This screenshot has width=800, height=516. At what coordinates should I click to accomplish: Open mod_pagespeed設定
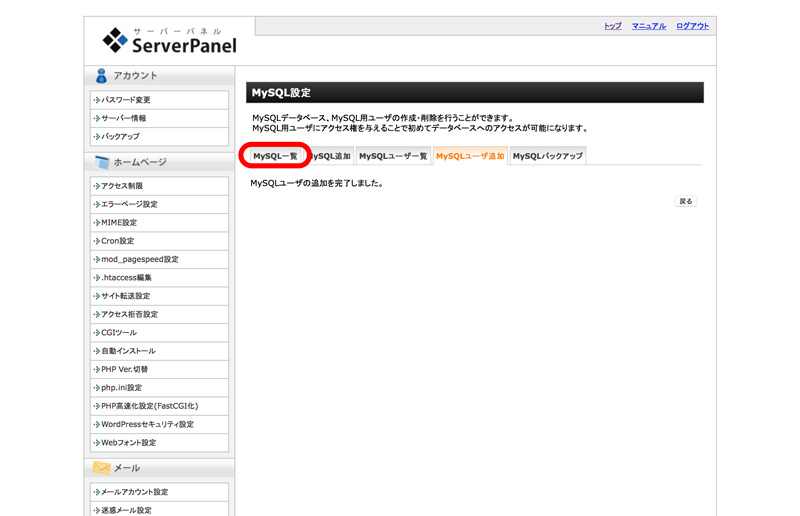(x=159, y=259)
